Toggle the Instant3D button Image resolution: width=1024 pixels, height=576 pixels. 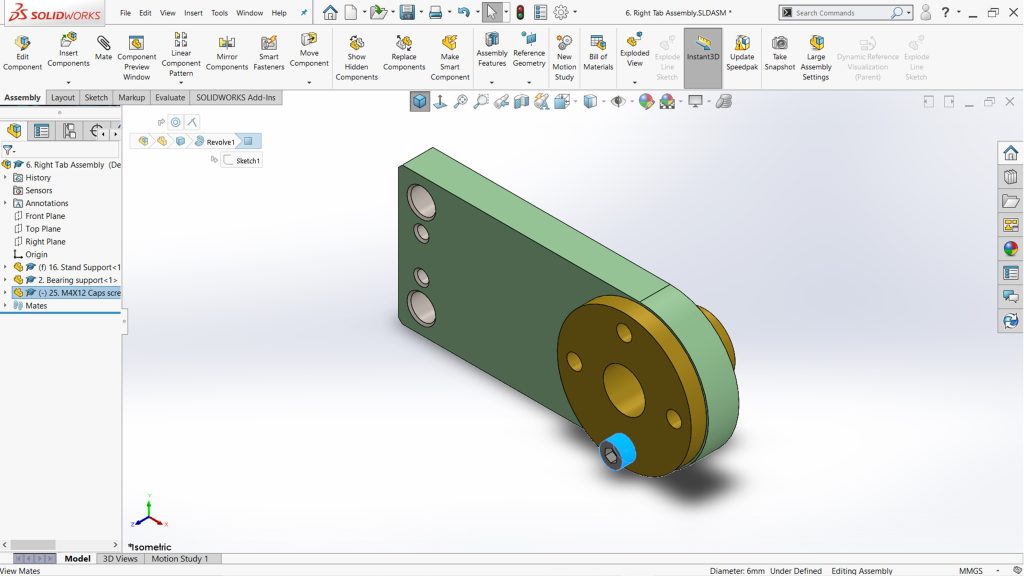coord(703,50)
